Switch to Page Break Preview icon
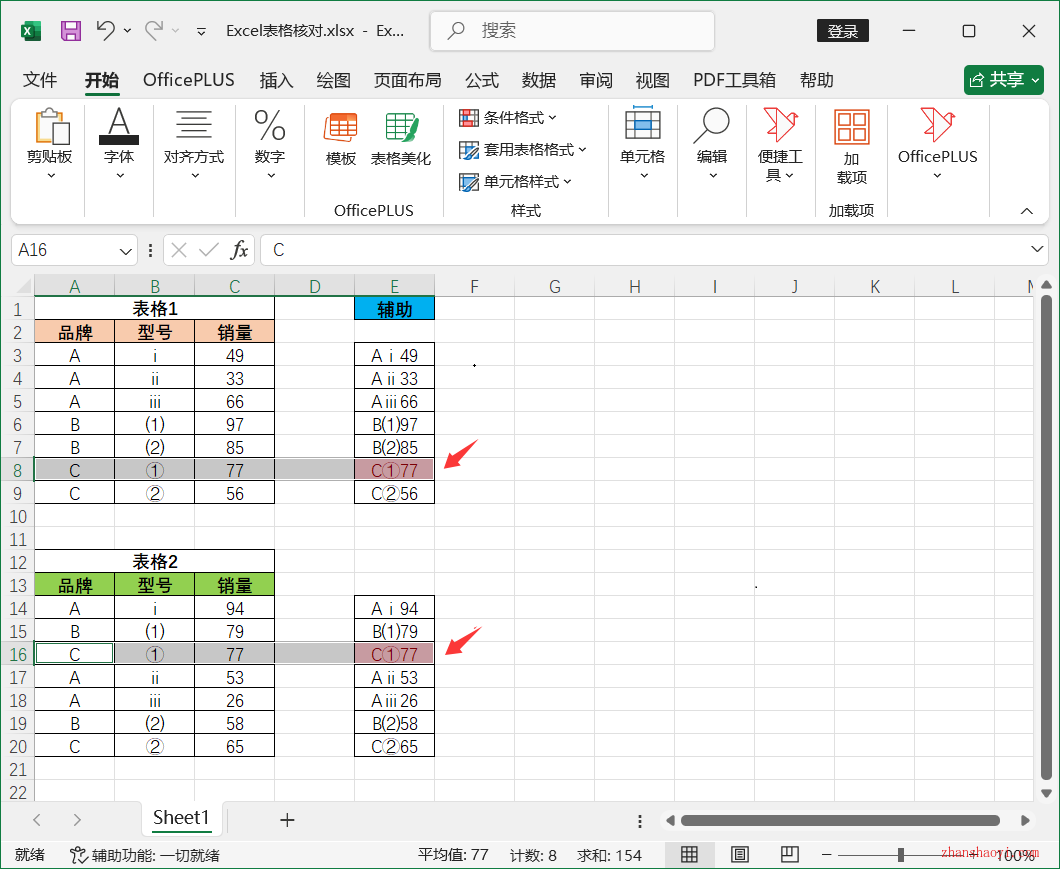The image size is (1060, 869). coord(790,855)
